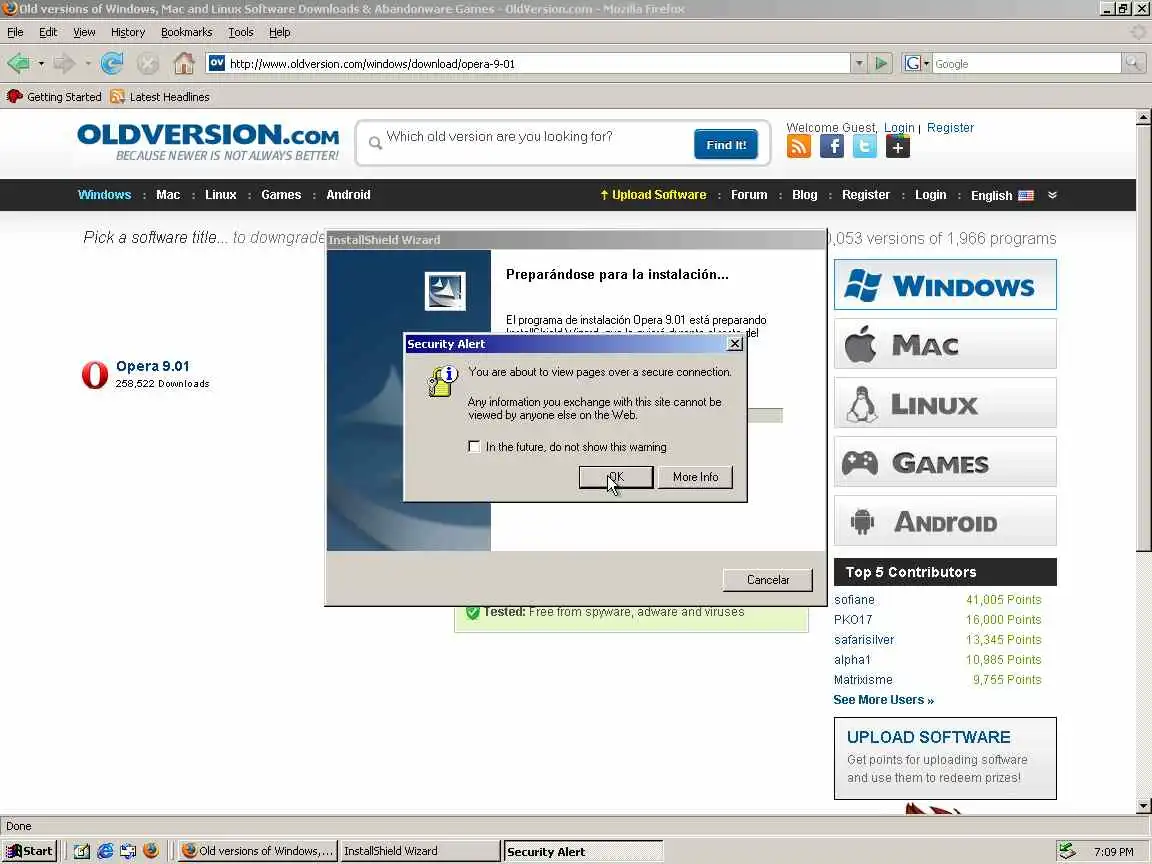Click Firefox back arrow button

(x=18, y=63)
